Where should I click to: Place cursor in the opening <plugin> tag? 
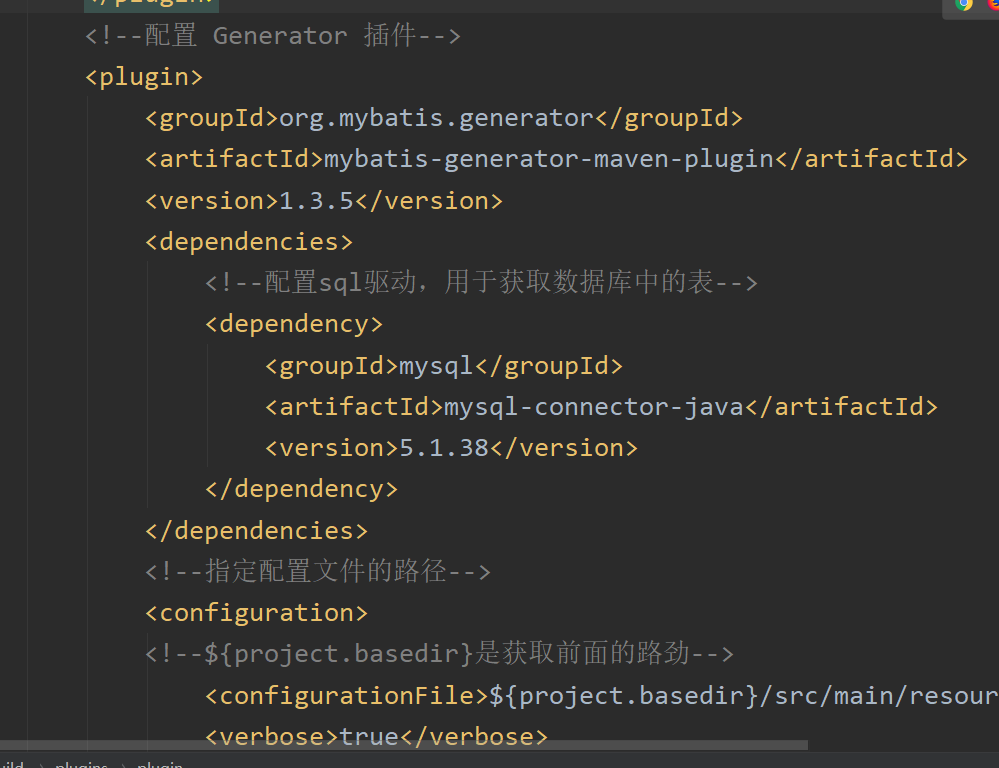145,77
